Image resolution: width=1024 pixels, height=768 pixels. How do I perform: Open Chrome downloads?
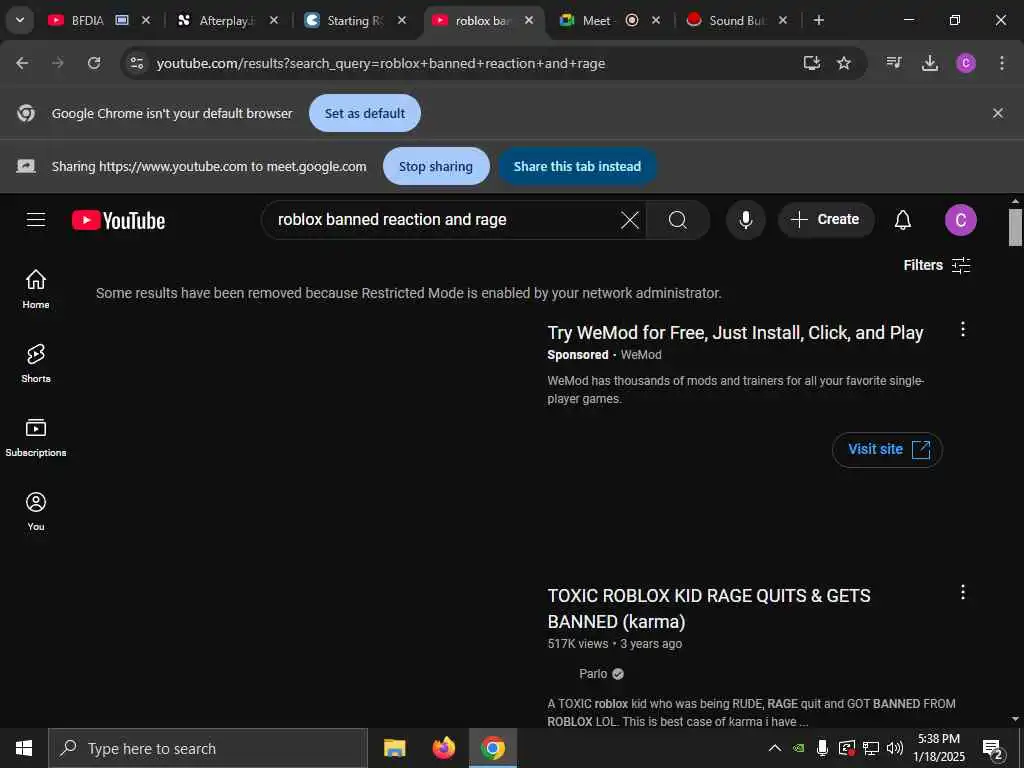[x=930, y=63]
